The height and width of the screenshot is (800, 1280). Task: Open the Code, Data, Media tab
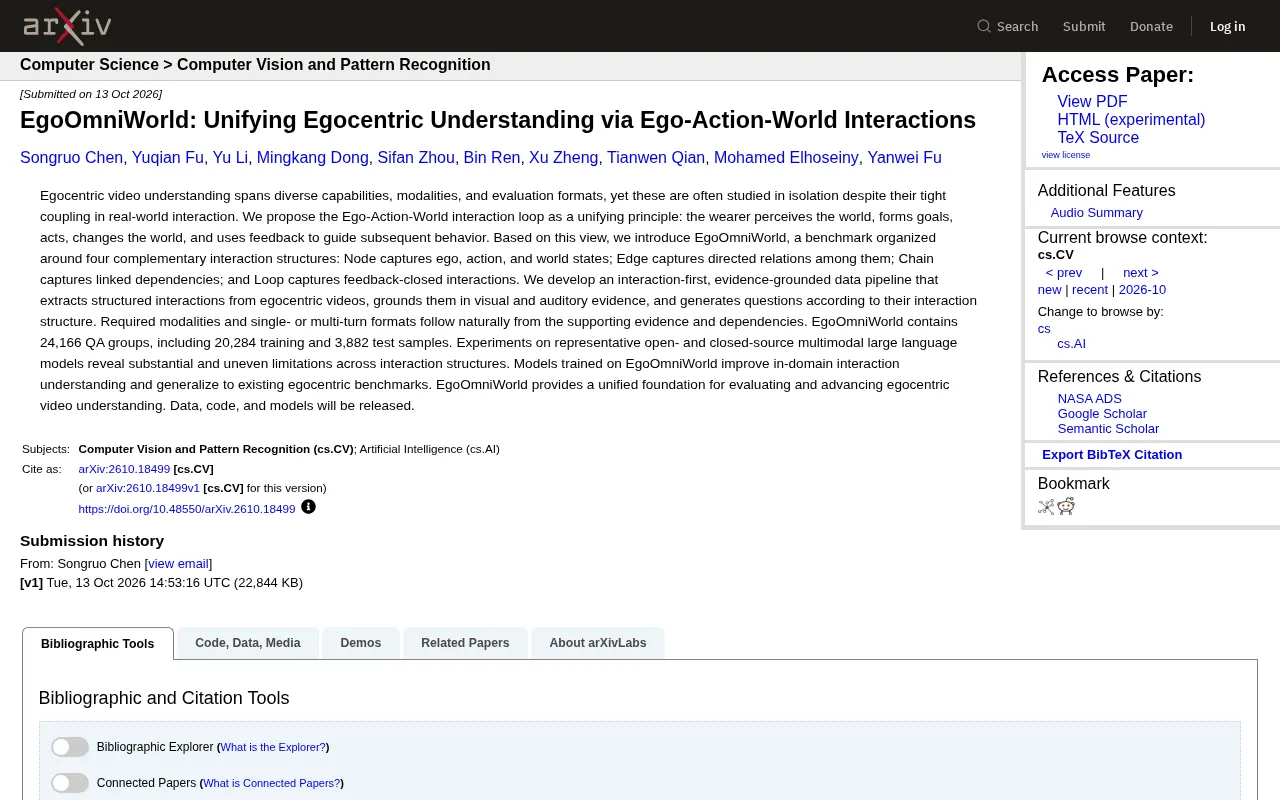tap(248, 643)
